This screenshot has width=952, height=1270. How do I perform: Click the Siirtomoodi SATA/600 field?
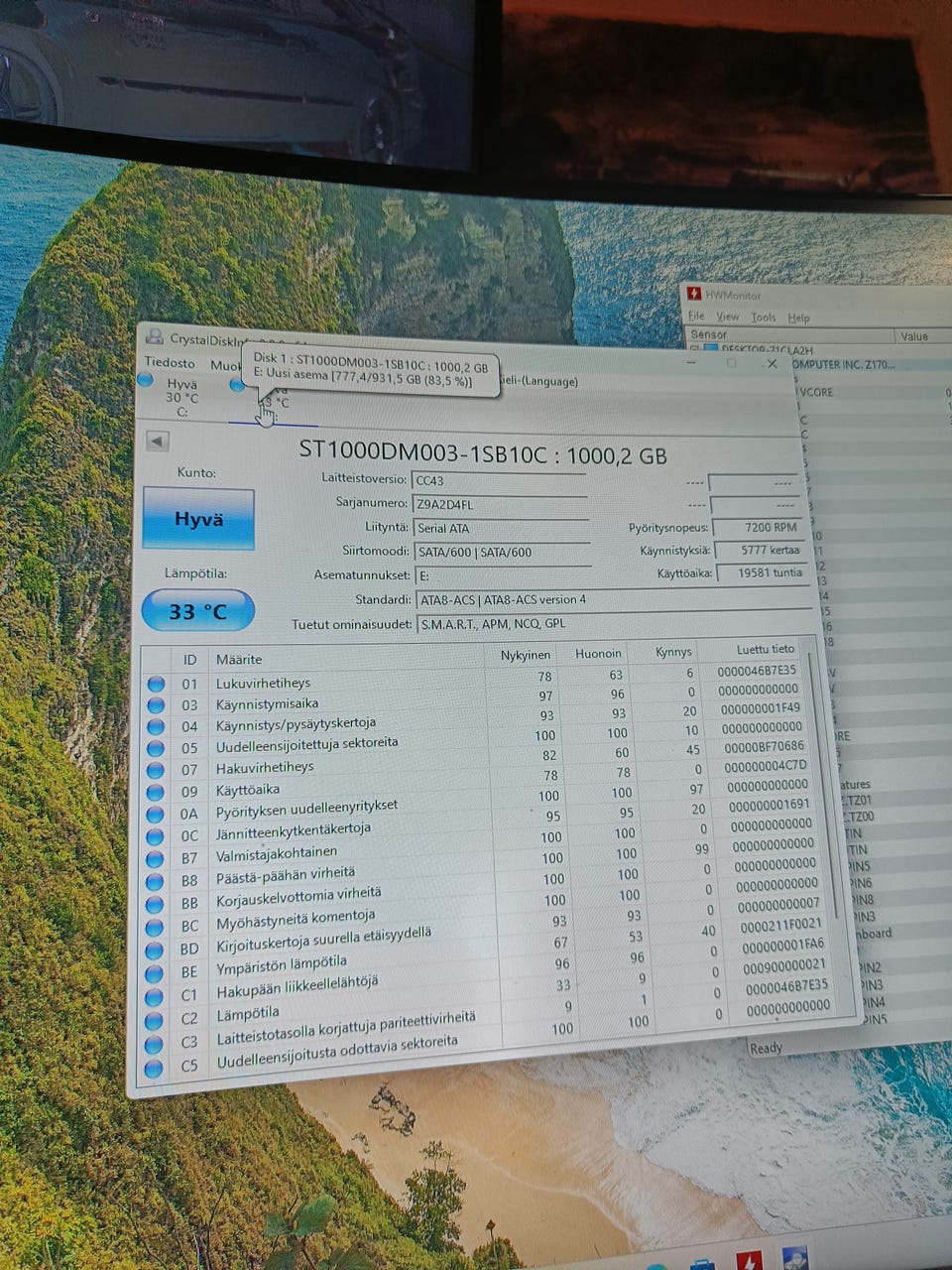(x=502, y=552)
